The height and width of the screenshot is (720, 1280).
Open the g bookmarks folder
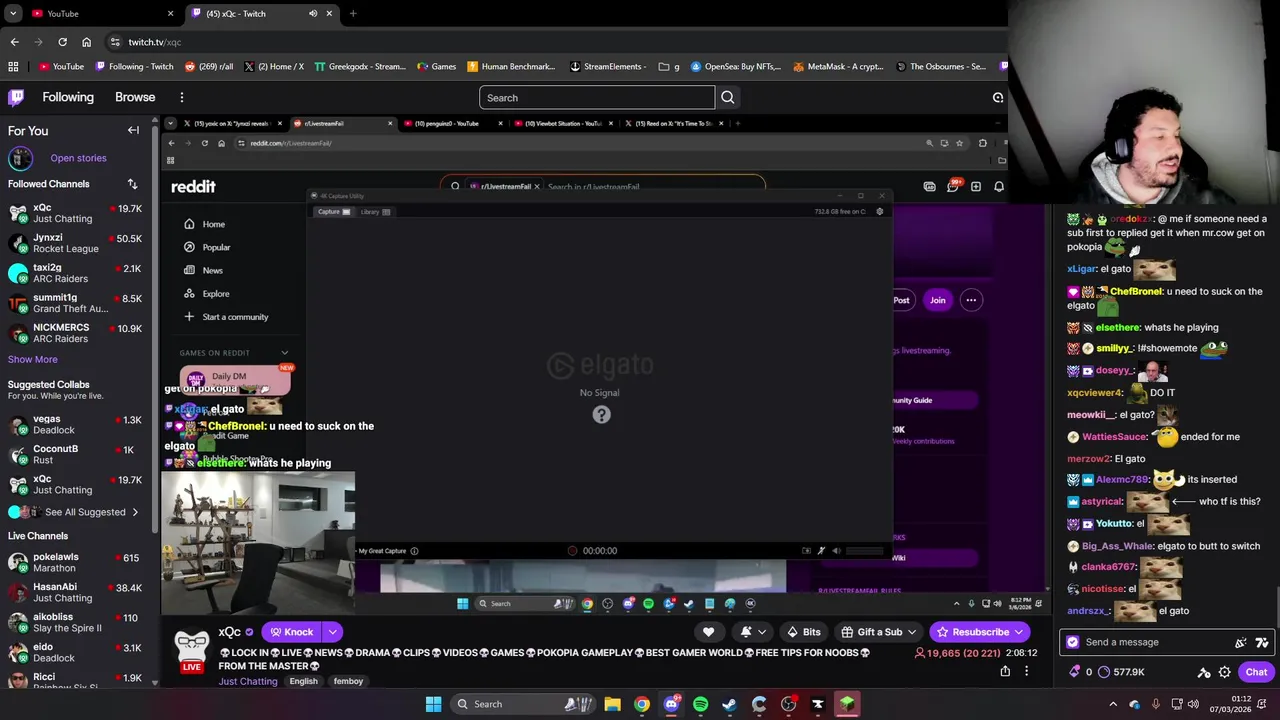coord(669,66)
